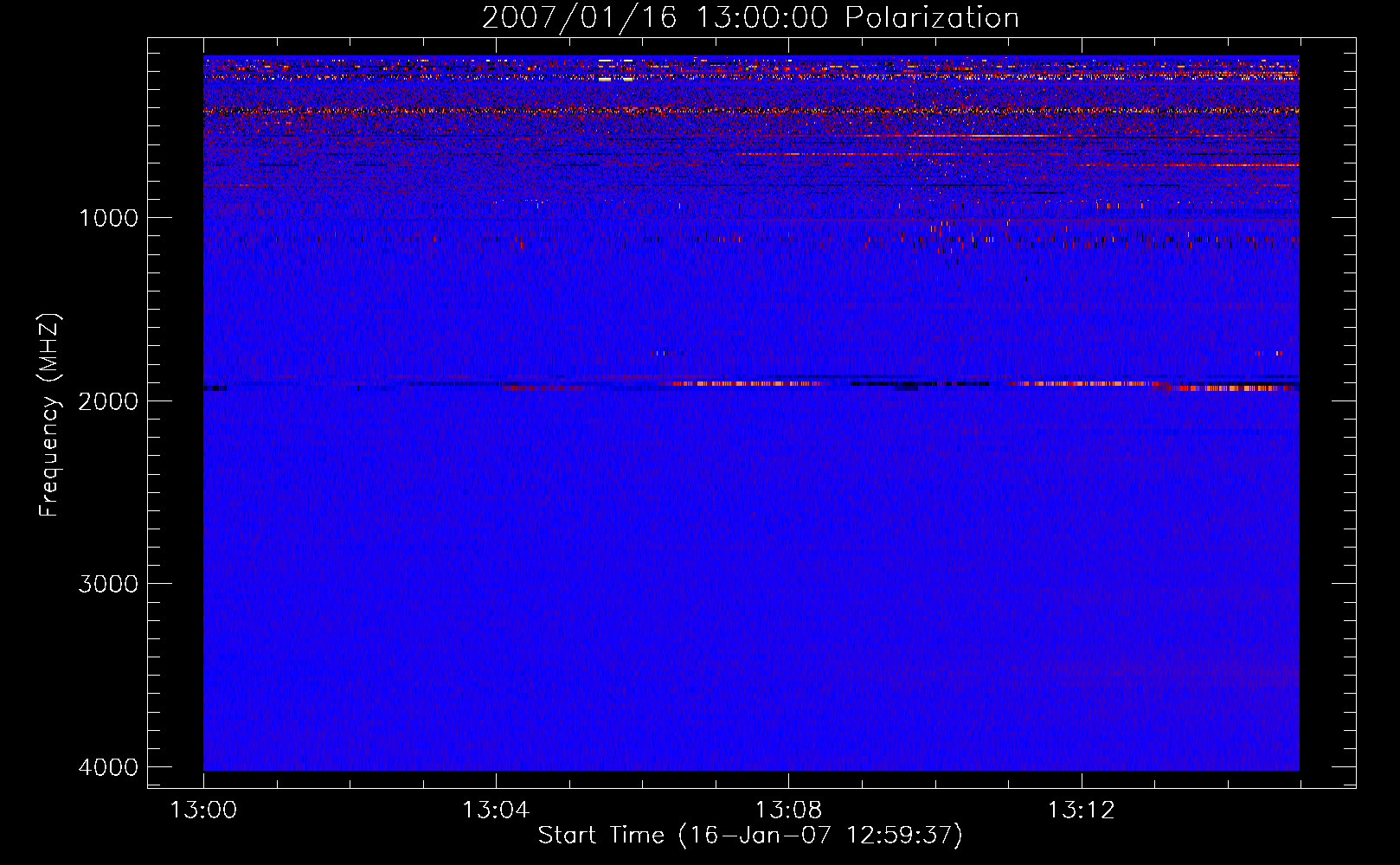Viewport: 1400px width, 865px height.
Task: Click the 4000 frequency tick label
Action: coord(108,767)
